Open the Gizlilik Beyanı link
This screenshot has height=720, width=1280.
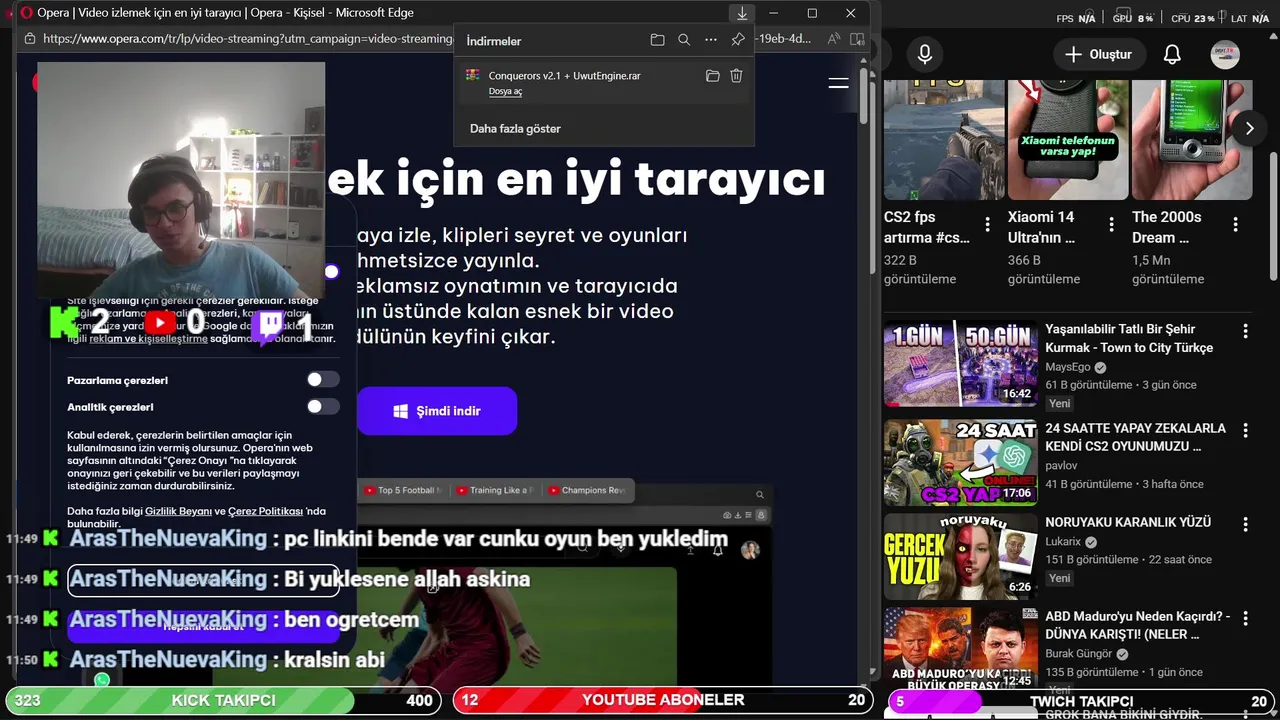coord(178,511)
